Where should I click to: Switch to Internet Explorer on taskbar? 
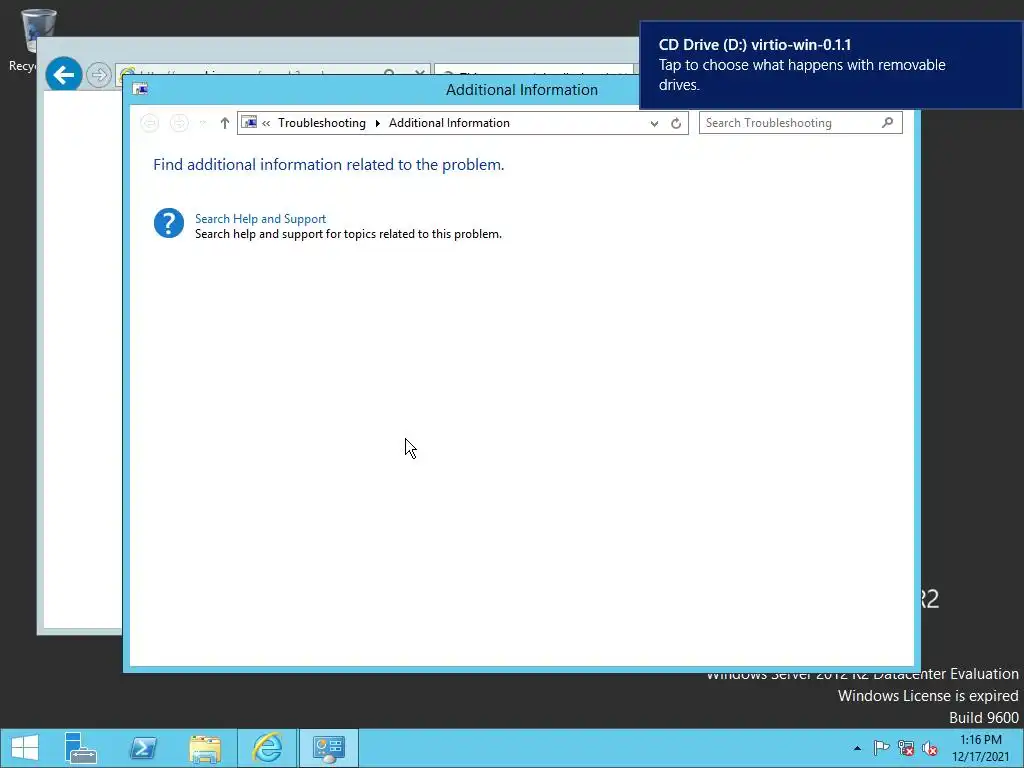(x=267, y=748)
